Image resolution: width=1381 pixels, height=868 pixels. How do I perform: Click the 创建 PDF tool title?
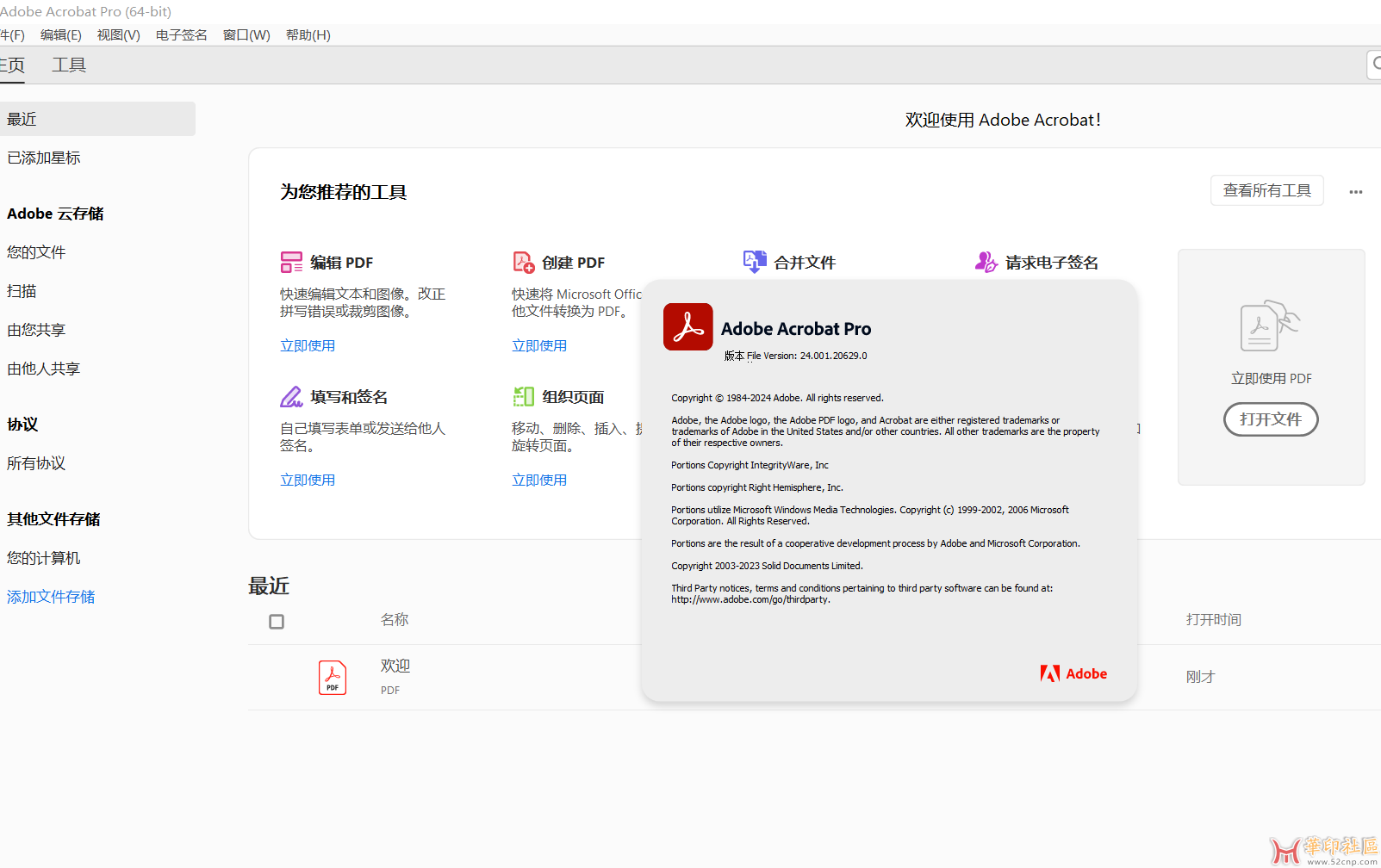point(574,263)
